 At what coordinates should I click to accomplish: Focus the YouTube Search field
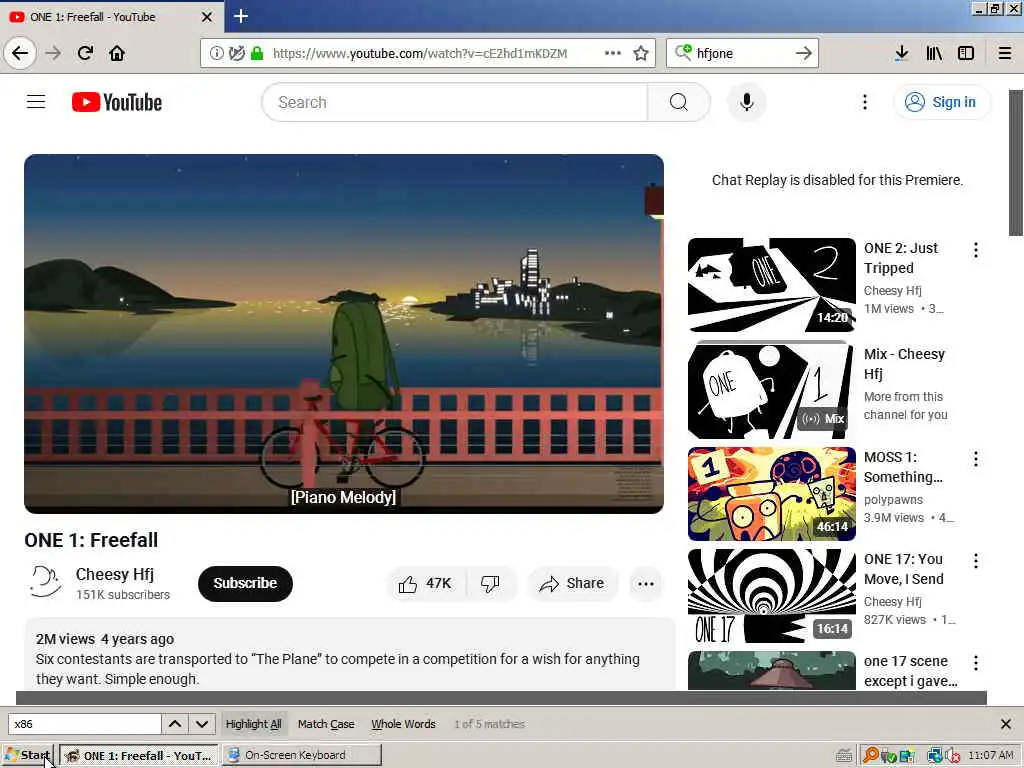454,102
